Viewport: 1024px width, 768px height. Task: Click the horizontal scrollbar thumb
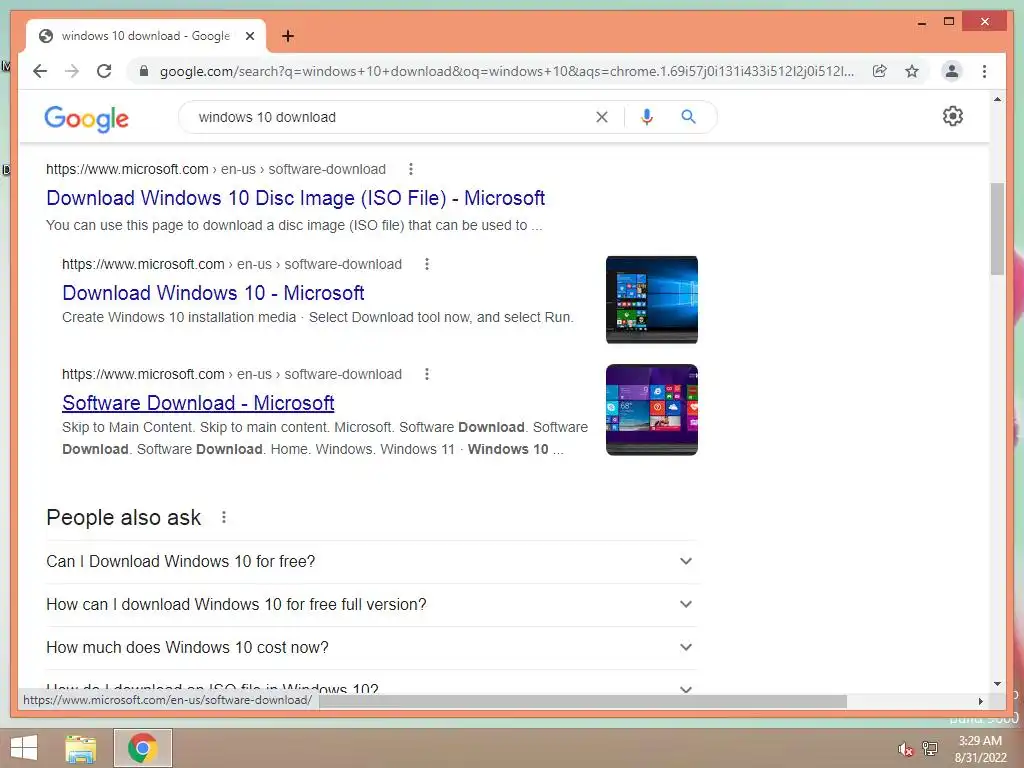click(x=583, y=701)
